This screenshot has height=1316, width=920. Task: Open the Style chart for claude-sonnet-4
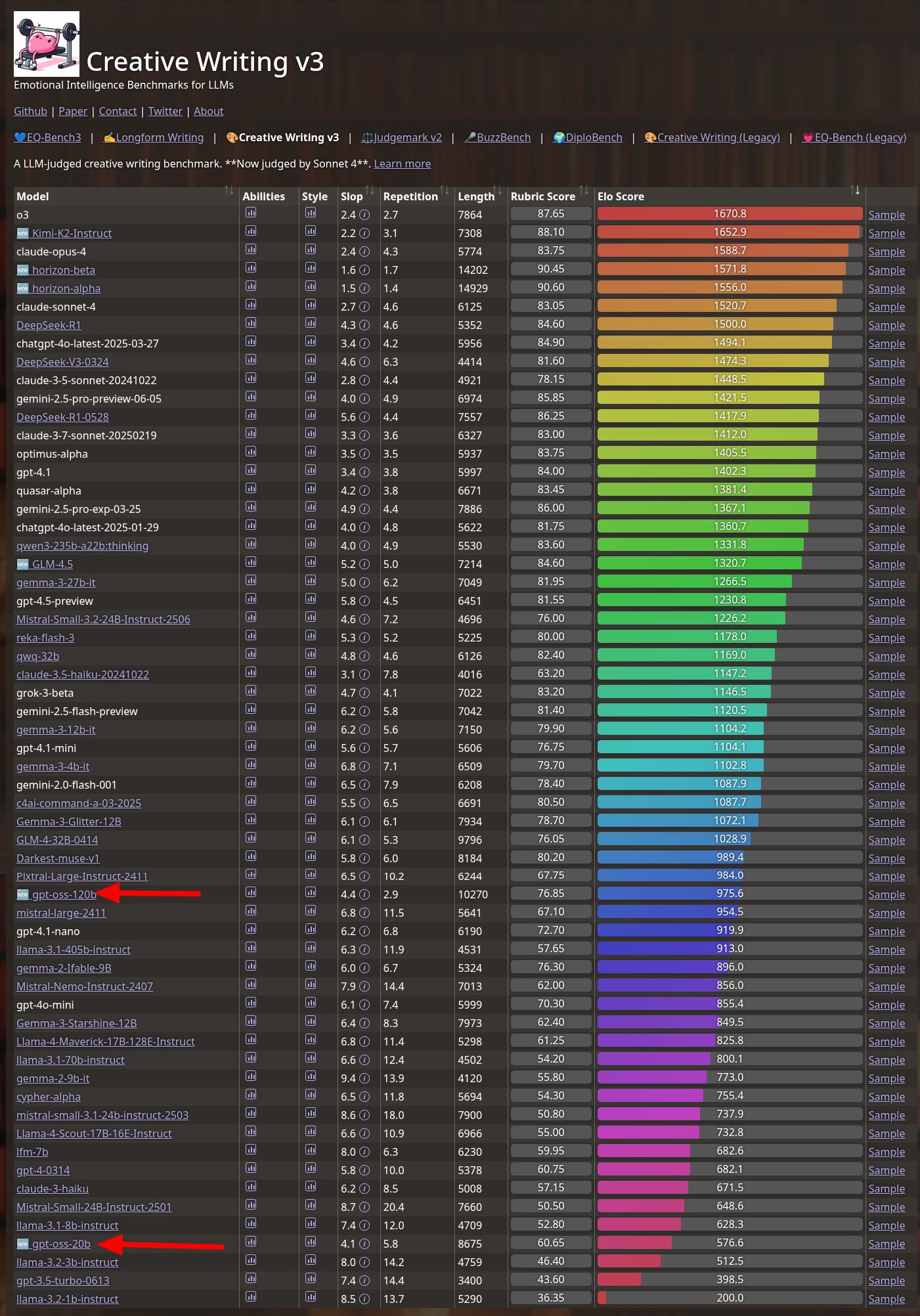click(x=311, y=305)
